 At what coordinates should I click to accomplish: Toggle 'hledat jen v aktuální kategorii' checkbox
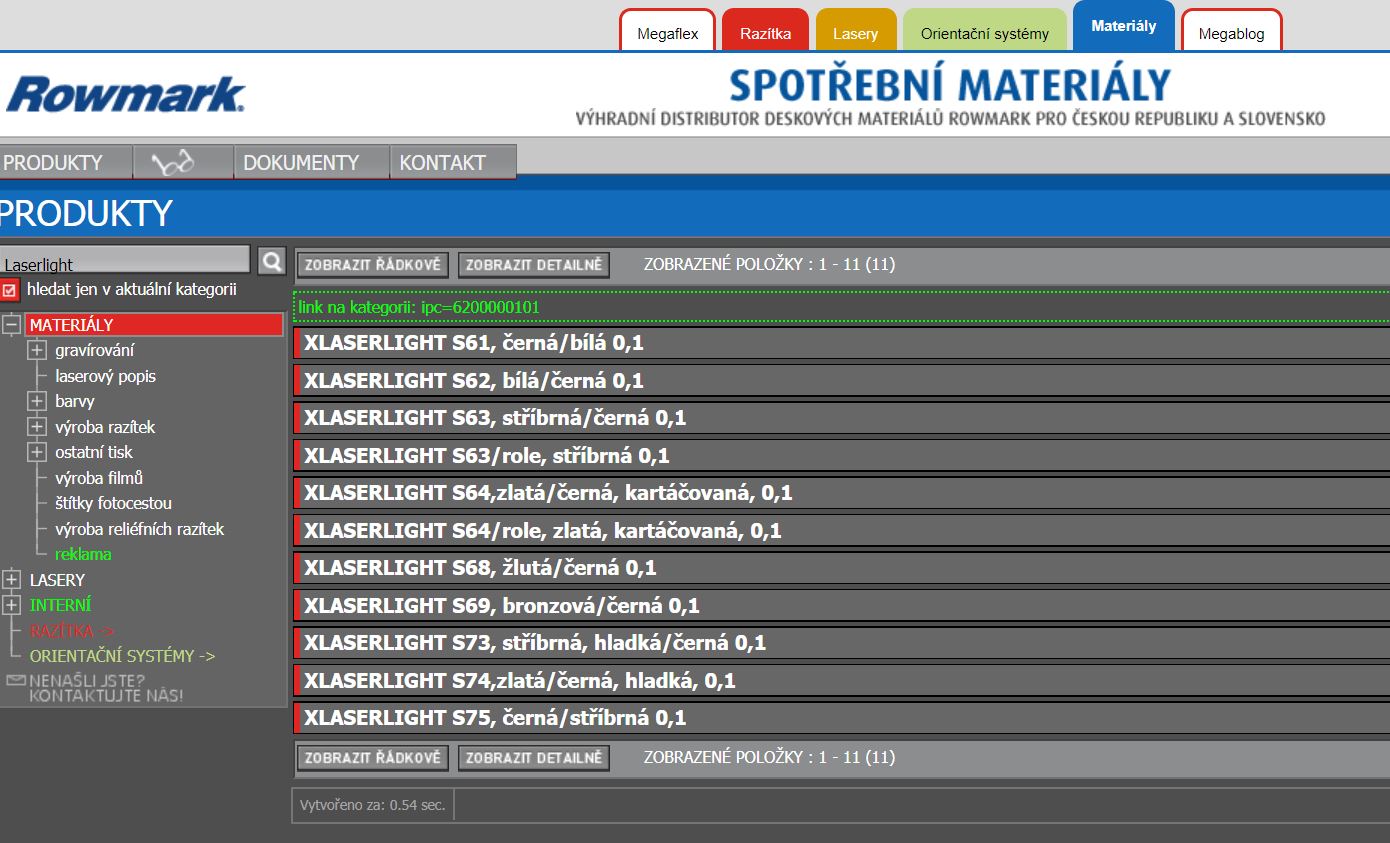click(x=10, y=290)
